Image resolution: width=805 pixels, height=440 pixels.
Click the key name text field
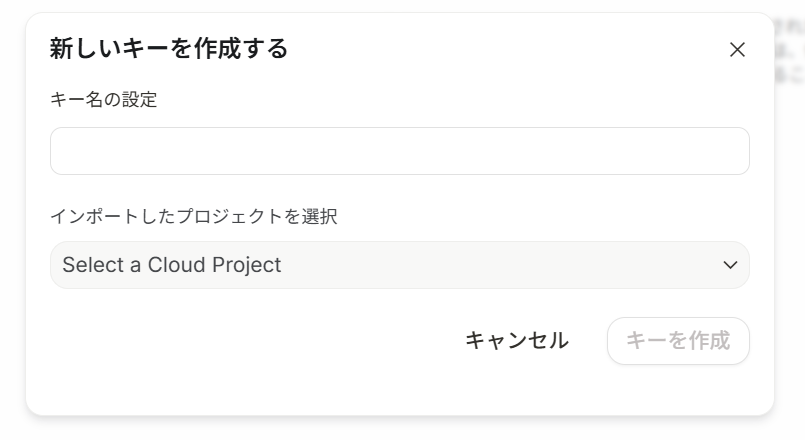[x=399, y=151]
